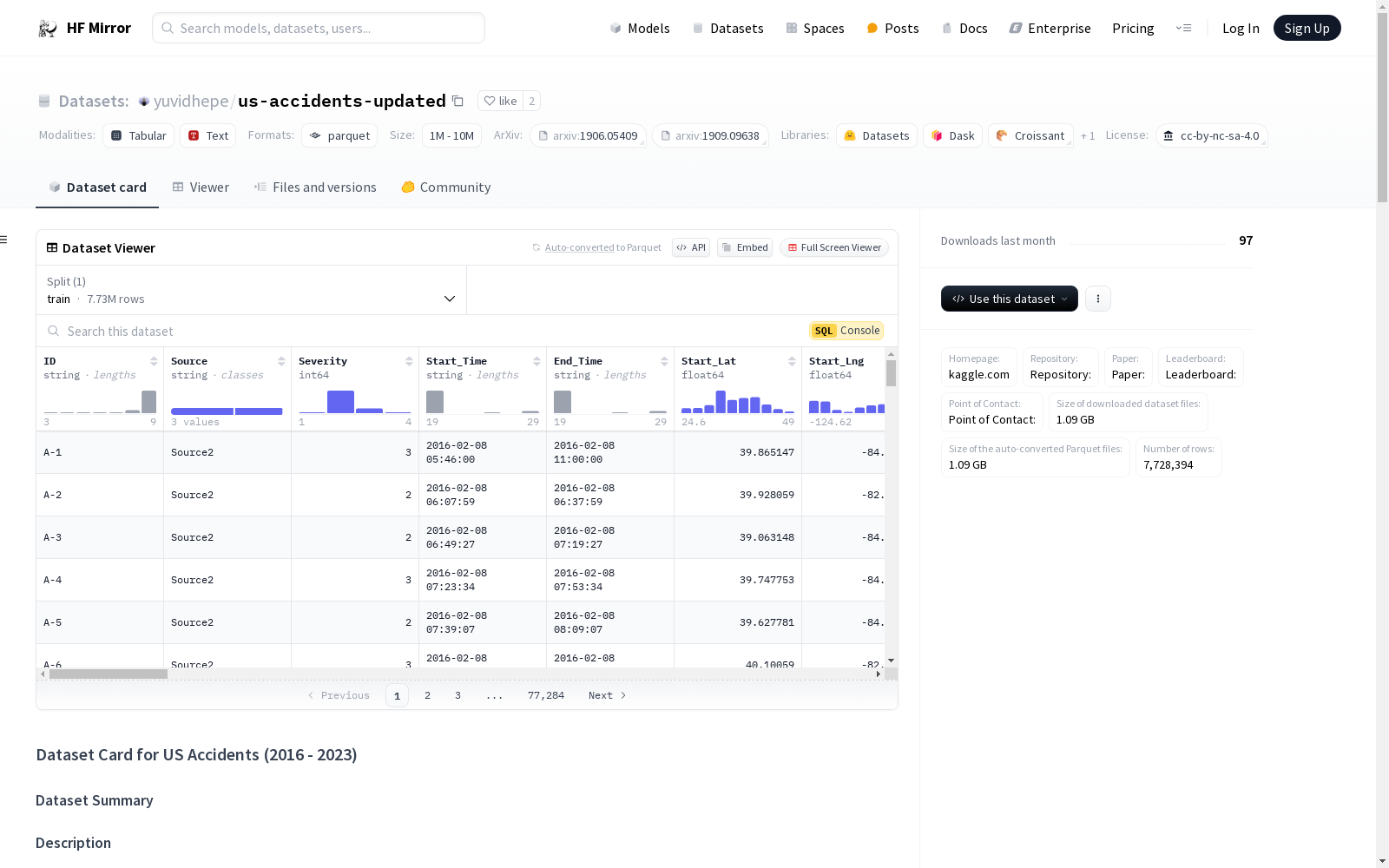Open arxiv:1906.05409 paper tag
The image size is (1389, 868).
point(588,135)
